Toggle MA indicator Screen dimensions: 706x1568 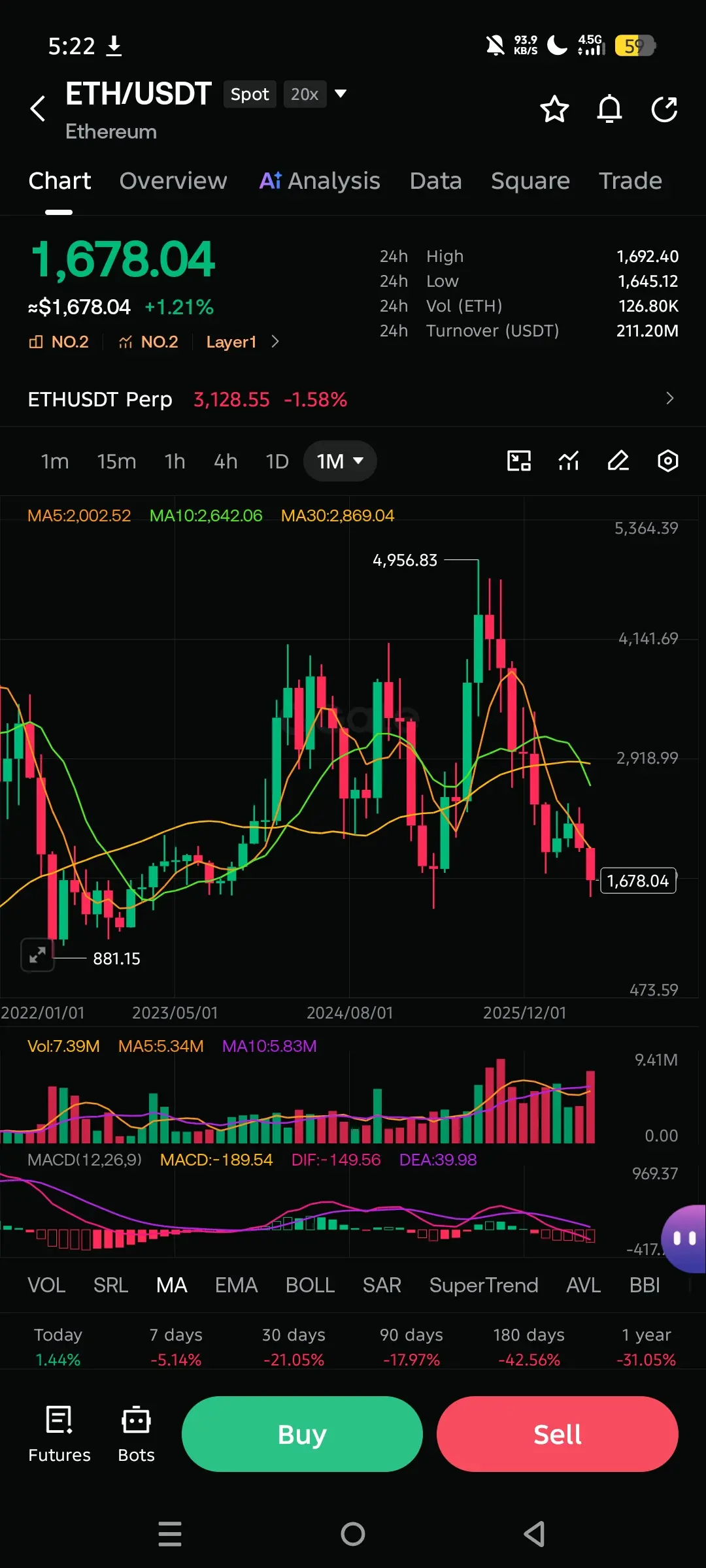(x=172, y=1285)
